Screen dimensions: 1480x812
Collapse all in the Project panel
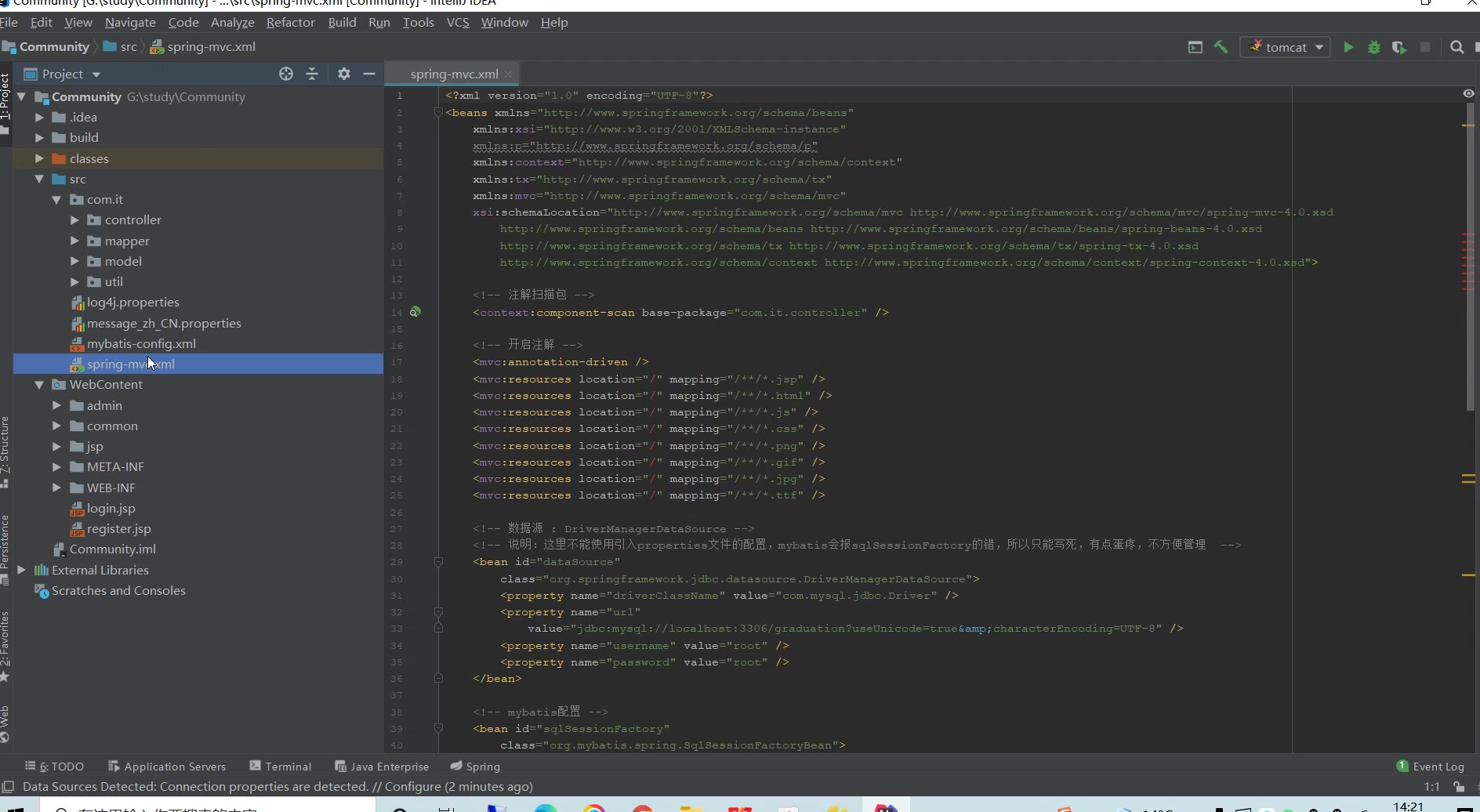click(x=312, y=74)
